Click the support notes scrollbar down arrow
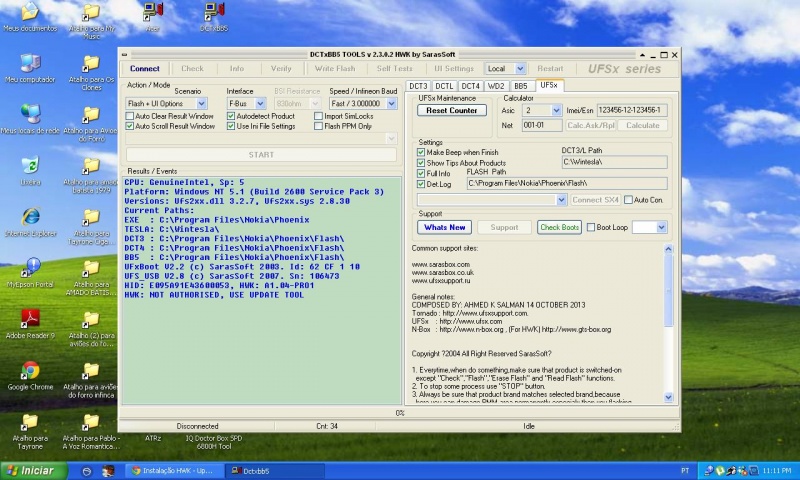The height and width of the screenshot is (480, 800). 668,397
